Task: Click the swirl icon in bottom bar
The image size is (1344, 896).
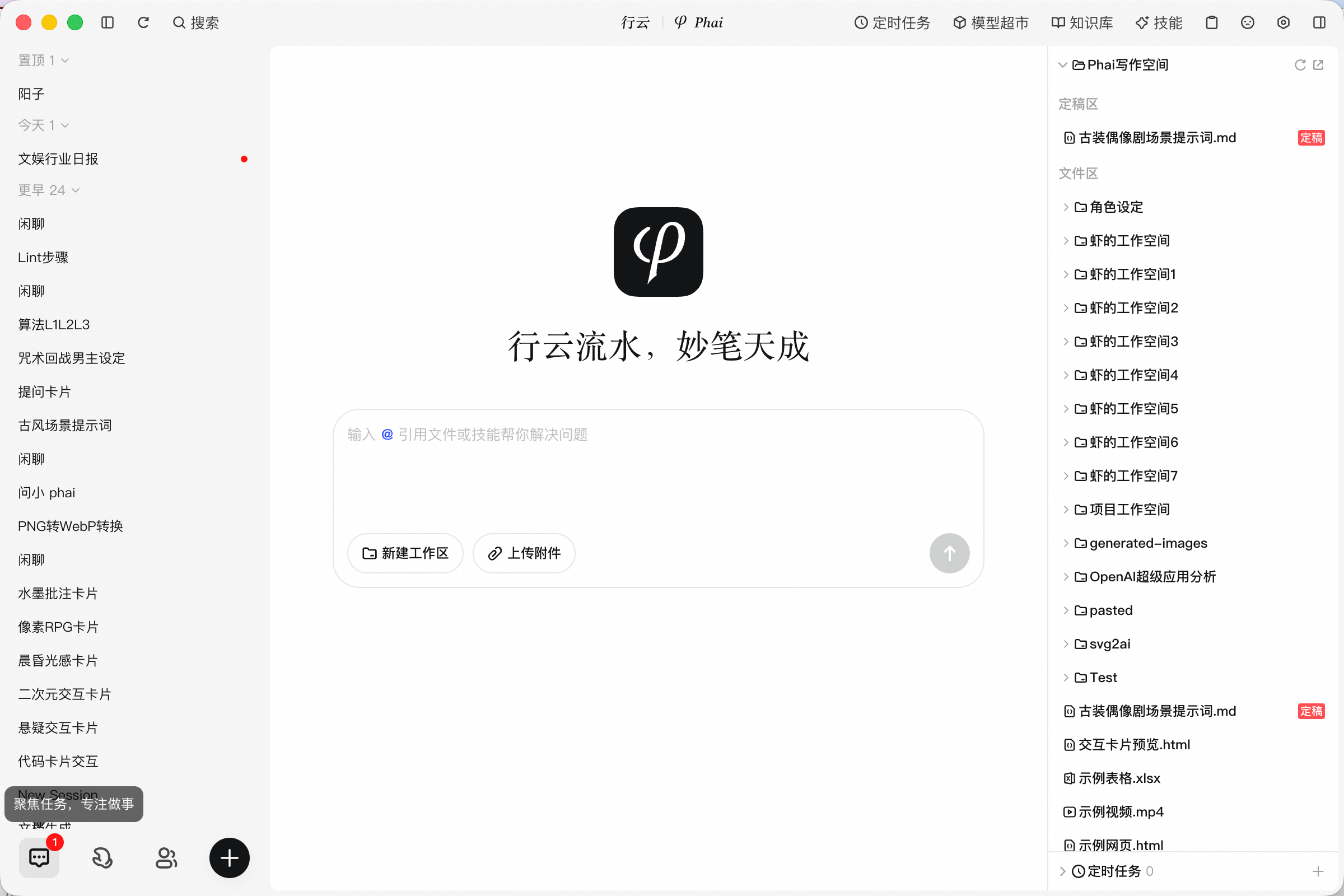Action: tap(102, 858)
